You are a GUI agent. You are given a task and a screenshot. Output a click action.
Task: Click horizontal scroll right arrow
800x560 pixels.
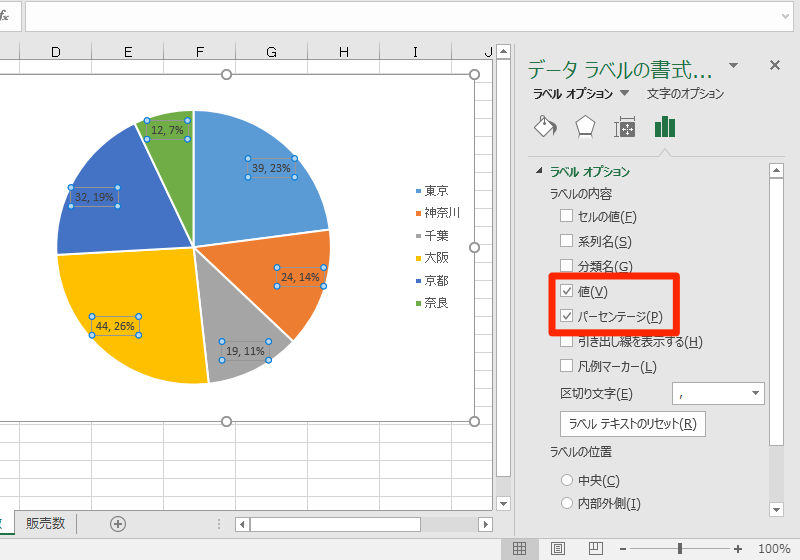[486, 524]
